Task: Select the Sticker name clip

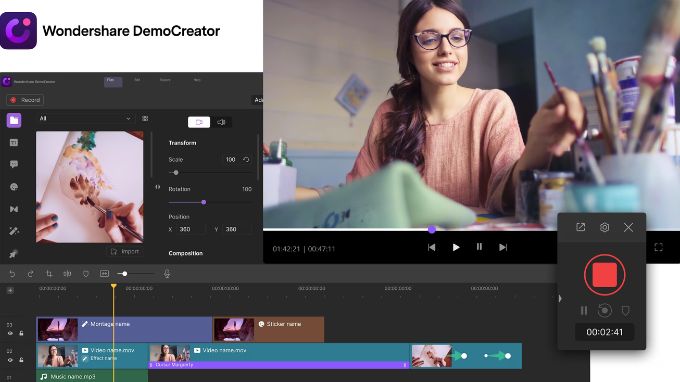Action: click(x=268, y=329)
